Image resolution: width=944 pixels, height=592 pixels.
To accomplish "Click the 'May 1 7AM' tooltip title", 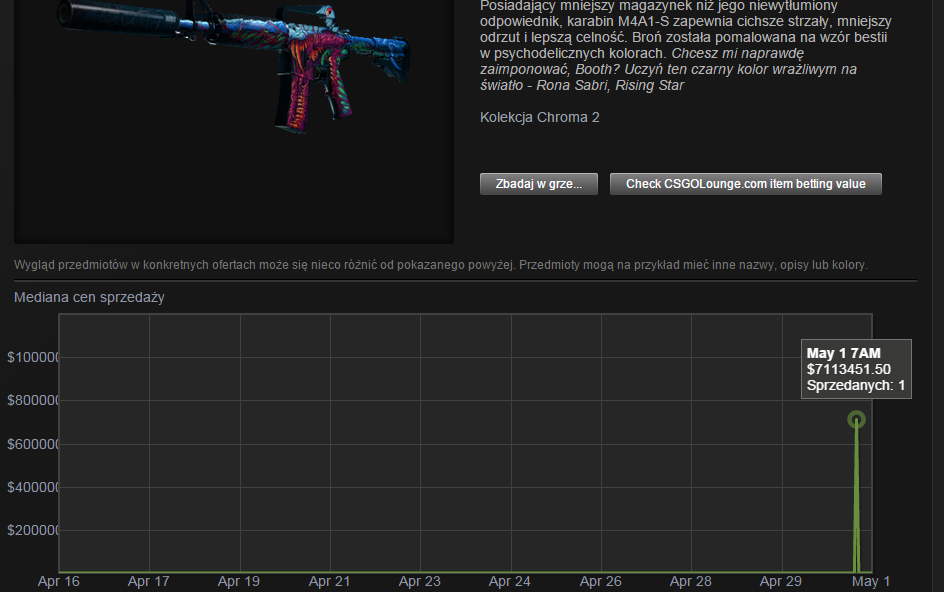I will (843, 354).
